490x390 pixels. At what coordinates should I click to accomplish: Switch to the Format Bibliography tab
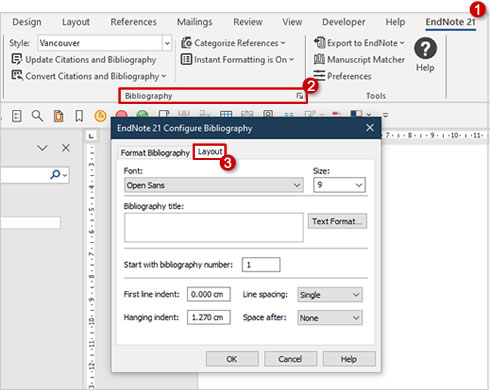pos(155,153)
